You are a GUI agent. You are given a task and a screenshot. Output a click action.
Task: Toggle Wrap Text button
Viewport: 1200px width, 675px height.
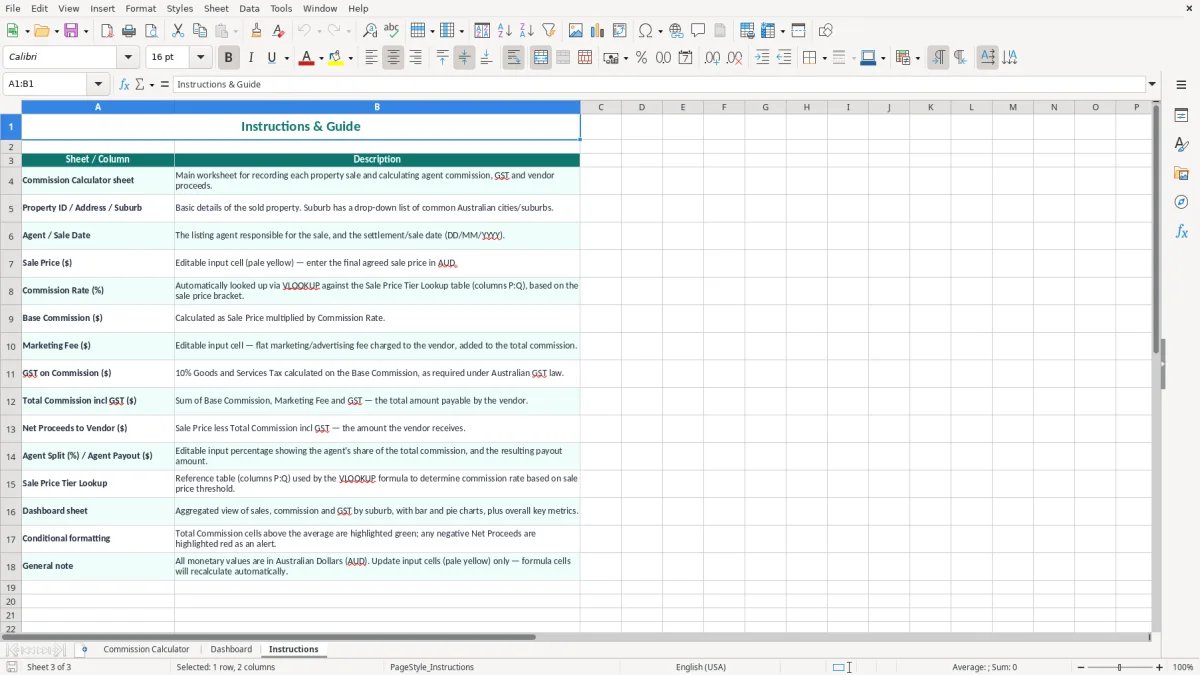tap(513, 58)
